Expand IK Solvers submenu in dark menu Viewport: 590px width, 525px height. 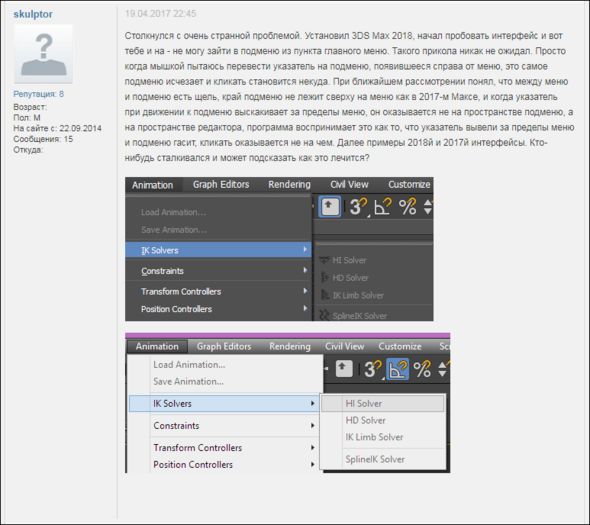218,250
